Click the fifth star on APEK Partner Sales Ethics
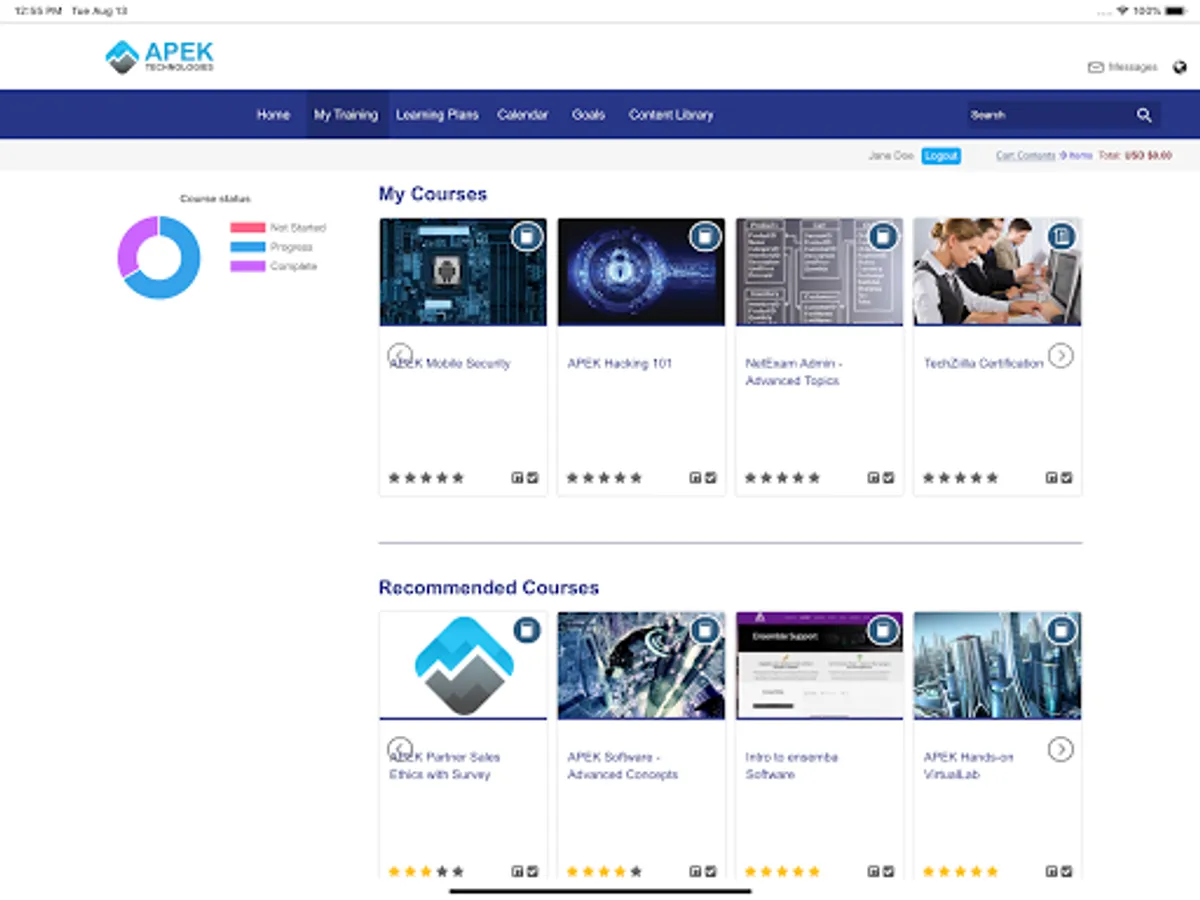Image resolution: width=1200 pixels, height=900 pixels. tap(458, 871)
